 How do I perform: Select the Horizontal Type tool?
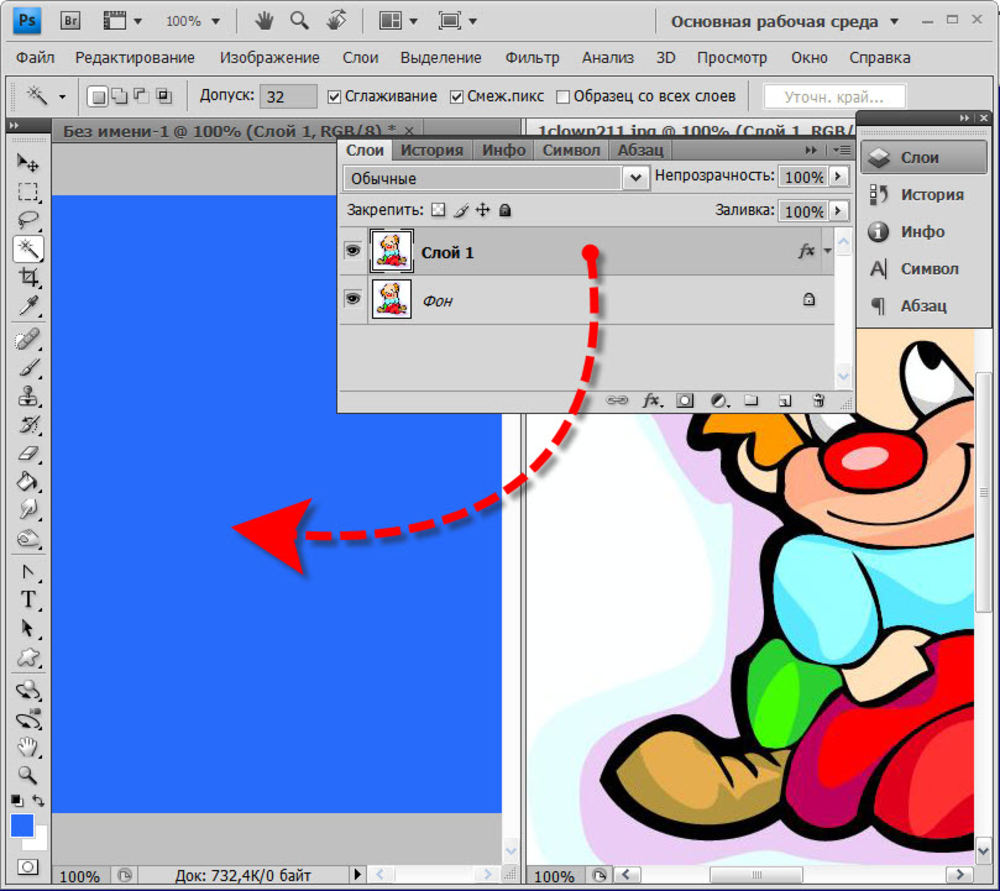pyautogui.click(x=28, y=600)
